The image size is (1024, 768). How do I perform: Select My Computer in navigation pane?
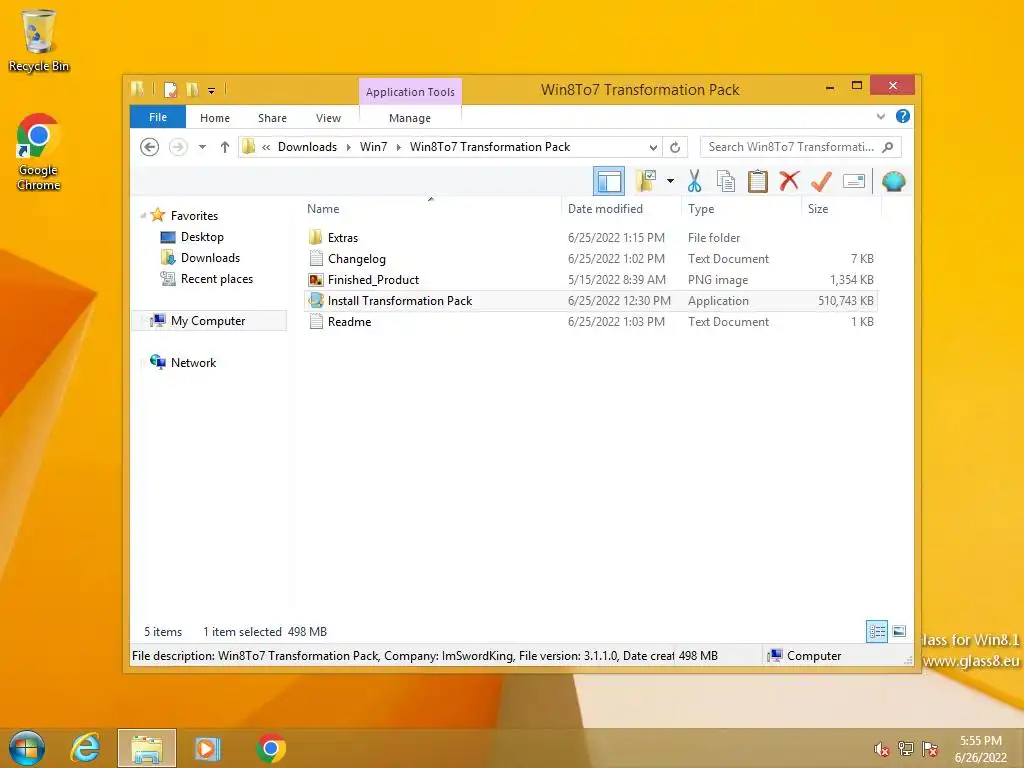[x=208, y=321]
